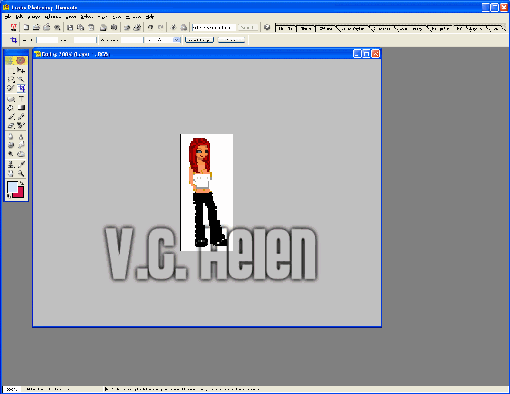Click the search text field in toolbar
This screenshot has width=510, height=394.
(x=214, y=27)
